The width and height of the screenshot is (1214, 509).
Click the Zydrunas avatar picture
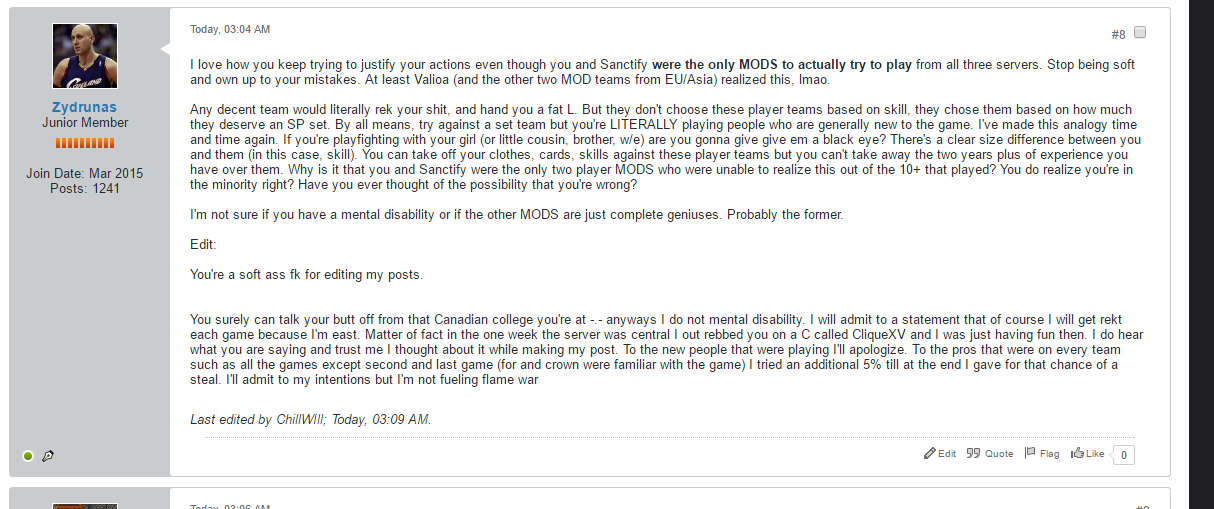point(85,56)
